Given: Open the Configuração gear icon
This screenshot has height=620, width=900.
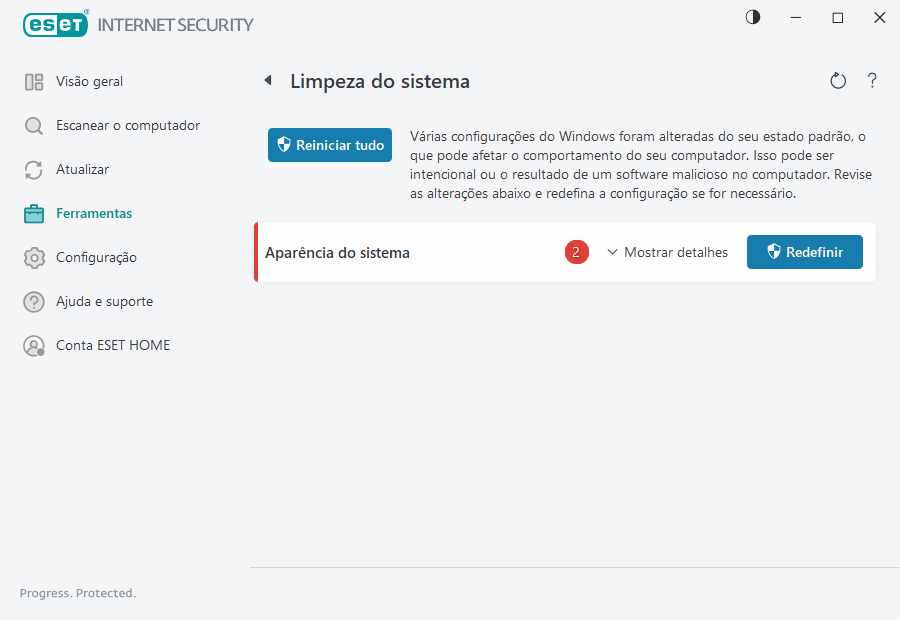Looking at the screenshot, I should [34, 257].
